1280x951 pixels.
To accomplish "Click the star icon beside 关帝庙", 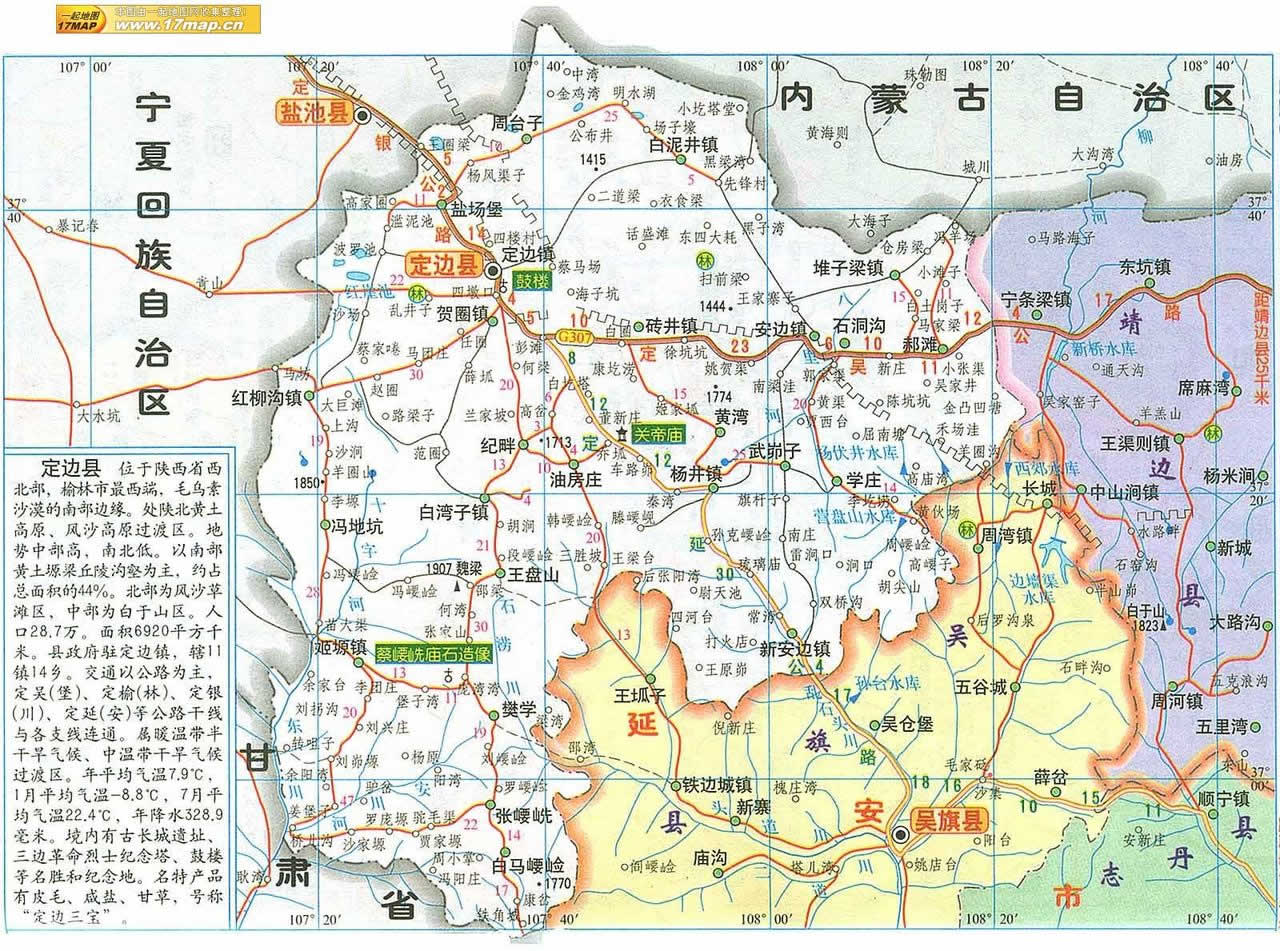I will point(622,435).
